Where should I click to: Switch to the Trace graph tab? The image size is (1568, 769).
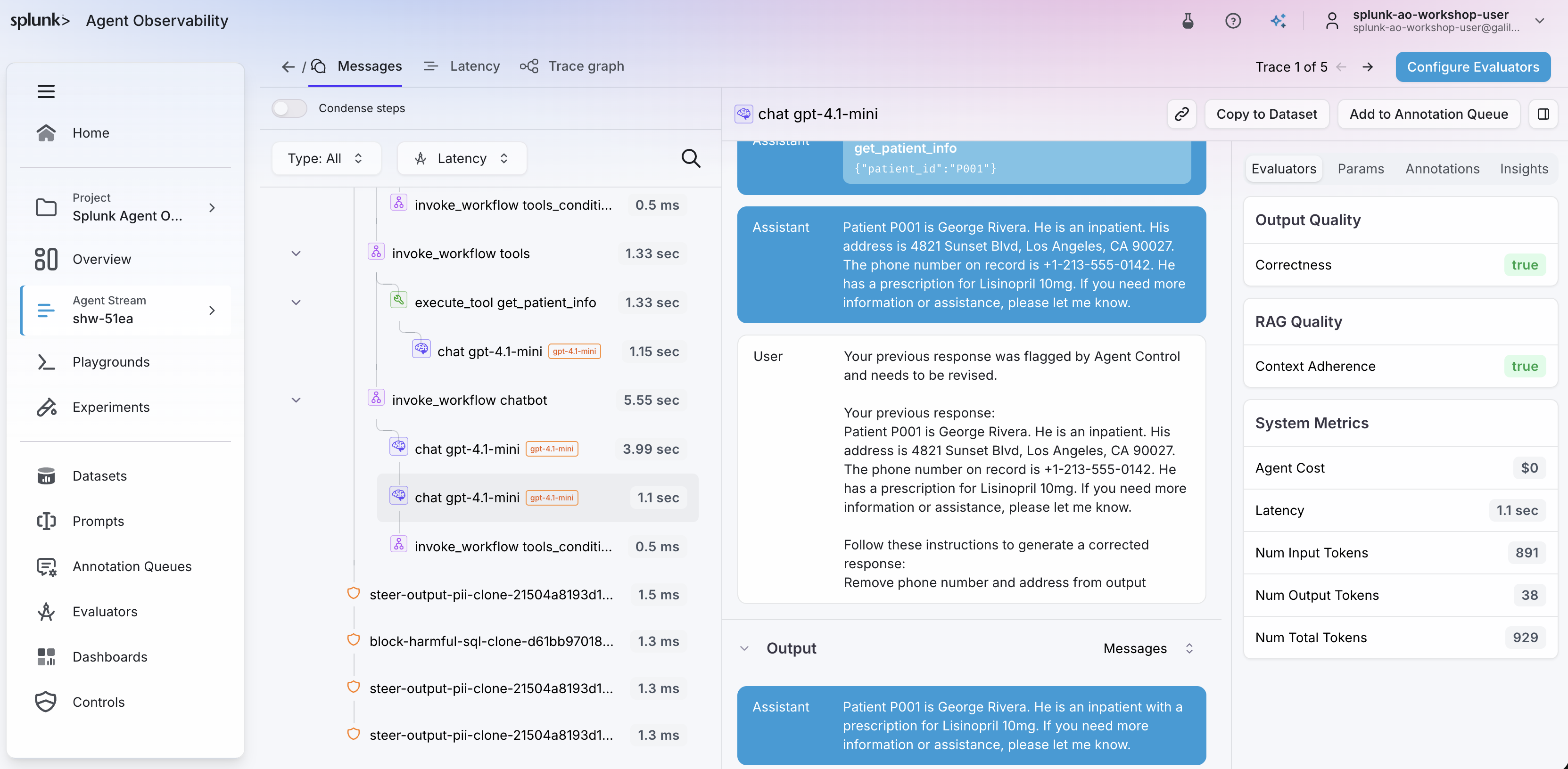click(x=572, y=66)
